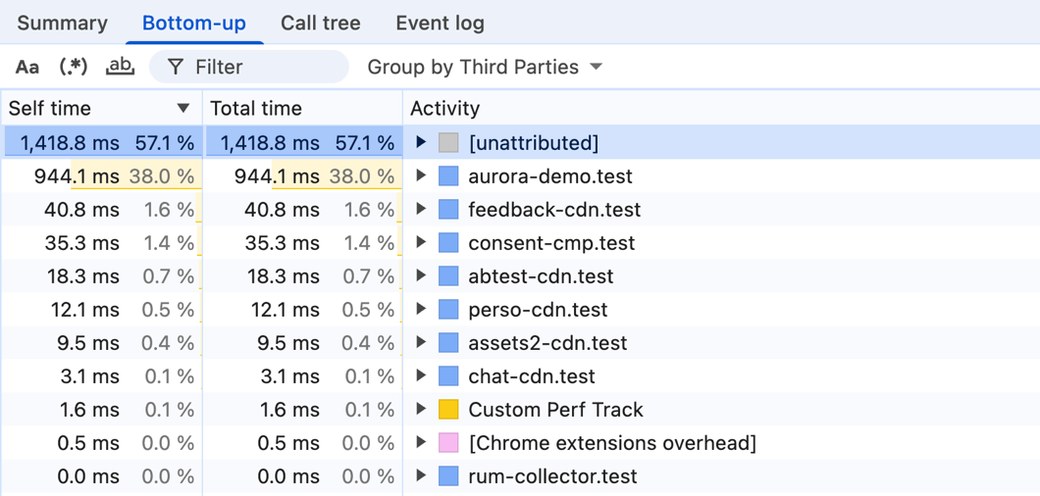This screenshot has width=1040, height=496.
Task: Expand the feedback-cdn.test row
Action: (421, 209)
